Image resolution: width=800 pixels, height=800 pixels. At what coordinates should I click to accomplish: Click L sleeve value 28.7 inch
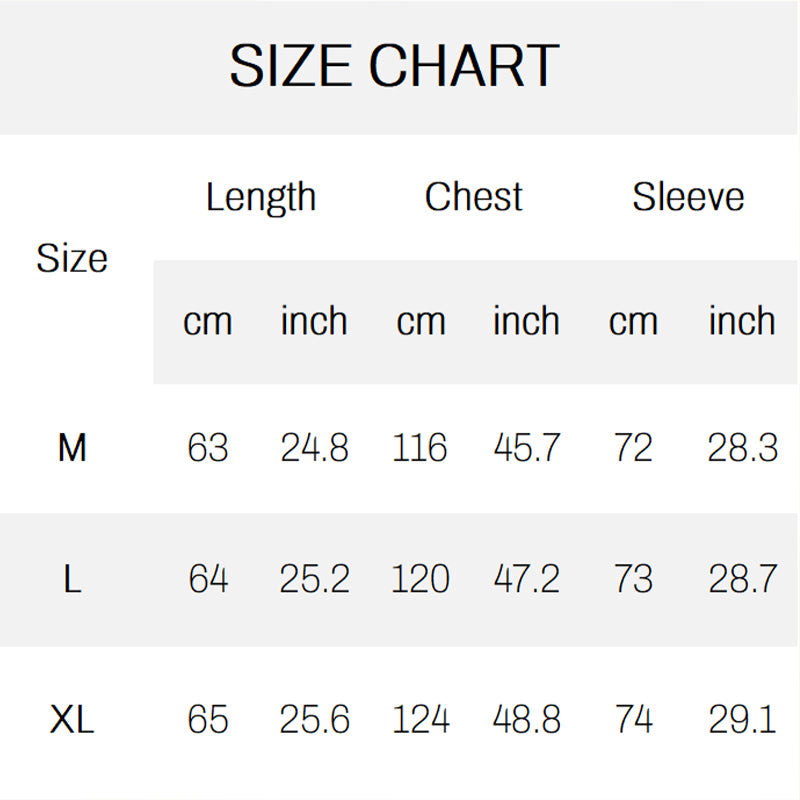click(742, 579)
